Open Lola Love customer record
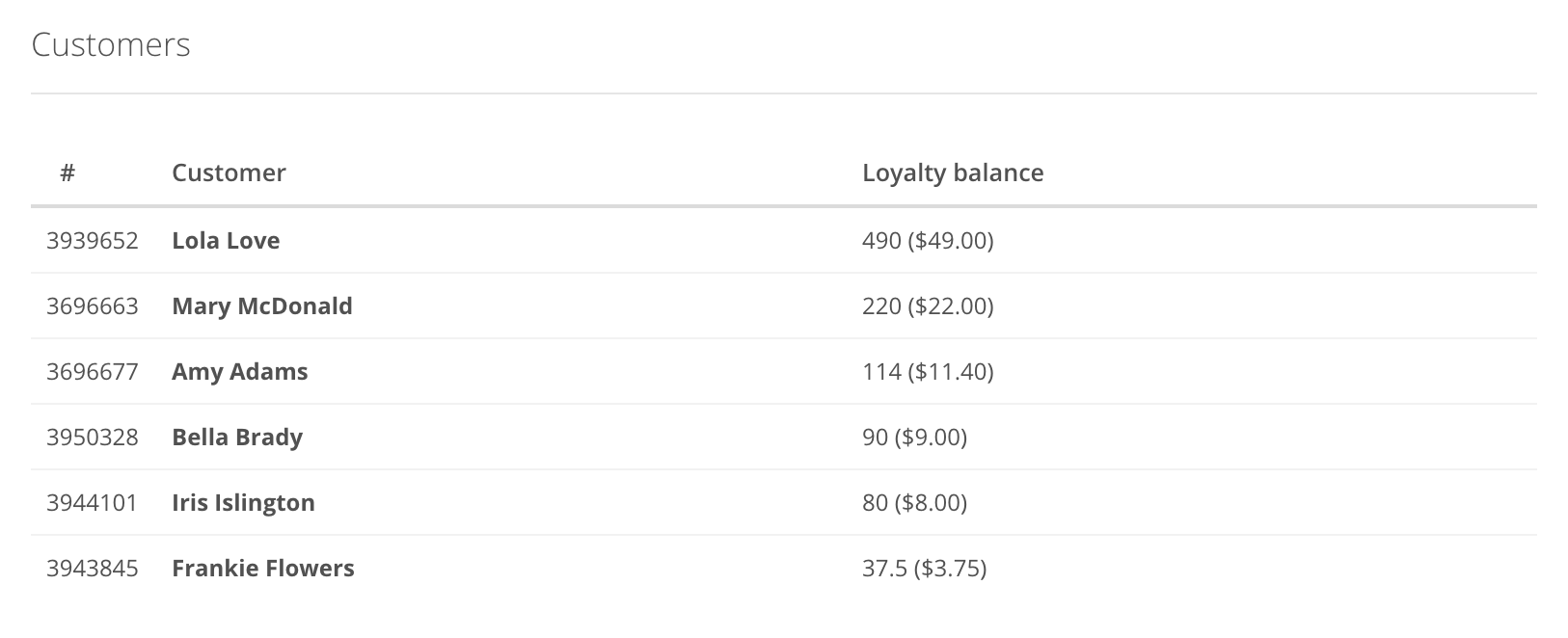The height and width of the screenshot is (638, 1568). 226,240
